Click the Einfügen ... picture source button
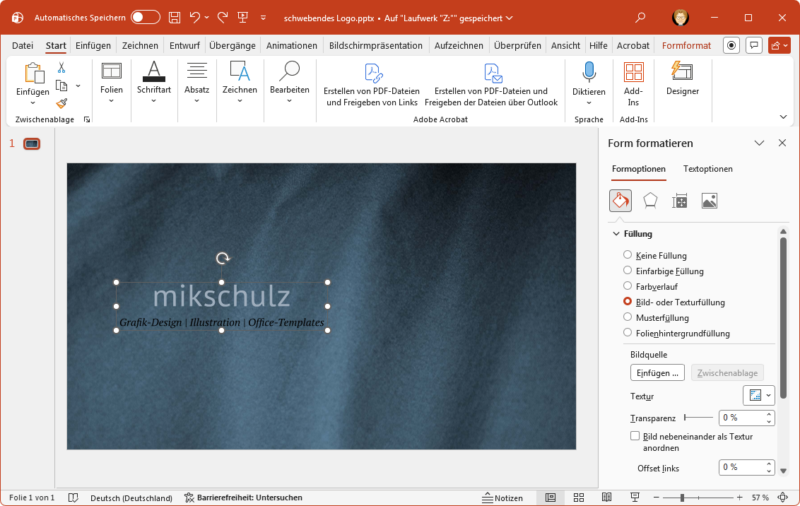Image resolution: width=800 pixels, height=506 pixels. pos(657,373)
